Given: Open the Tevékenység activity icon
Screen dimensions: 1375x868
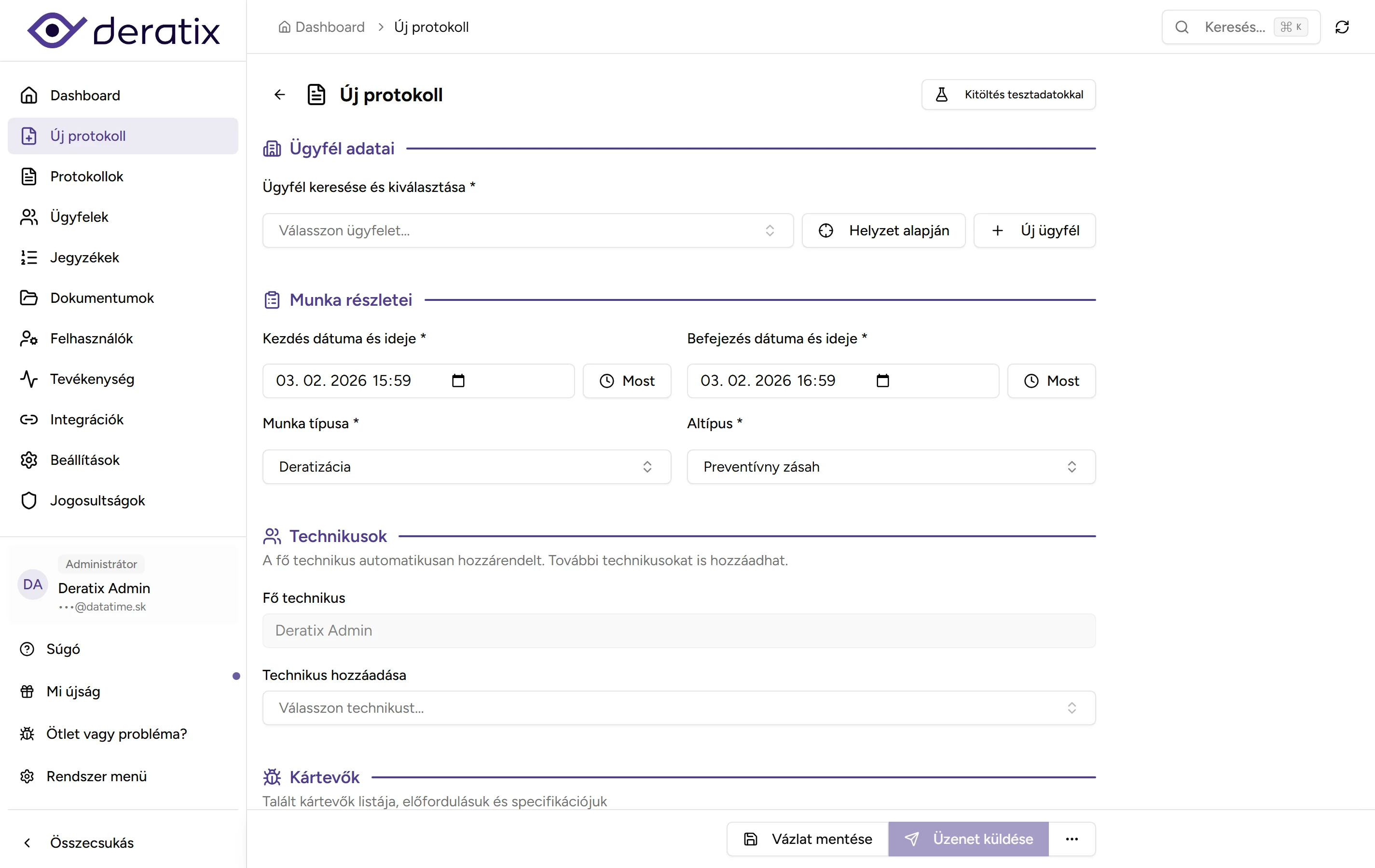Looking at the screenshot, I should tap(29, 379).
